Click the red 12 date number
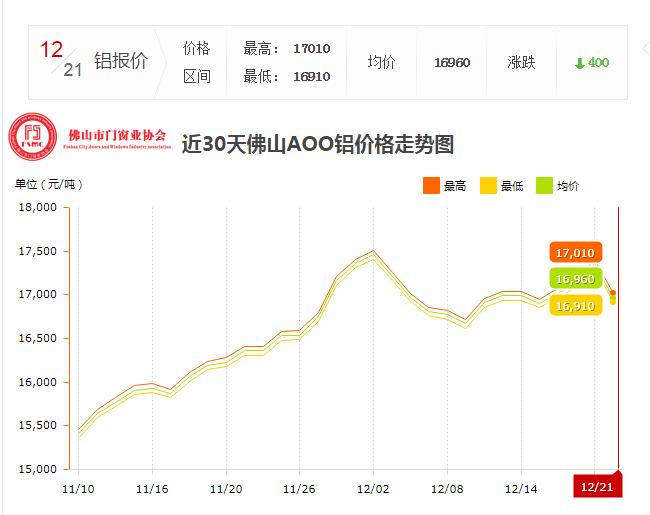 pos(51,49)
